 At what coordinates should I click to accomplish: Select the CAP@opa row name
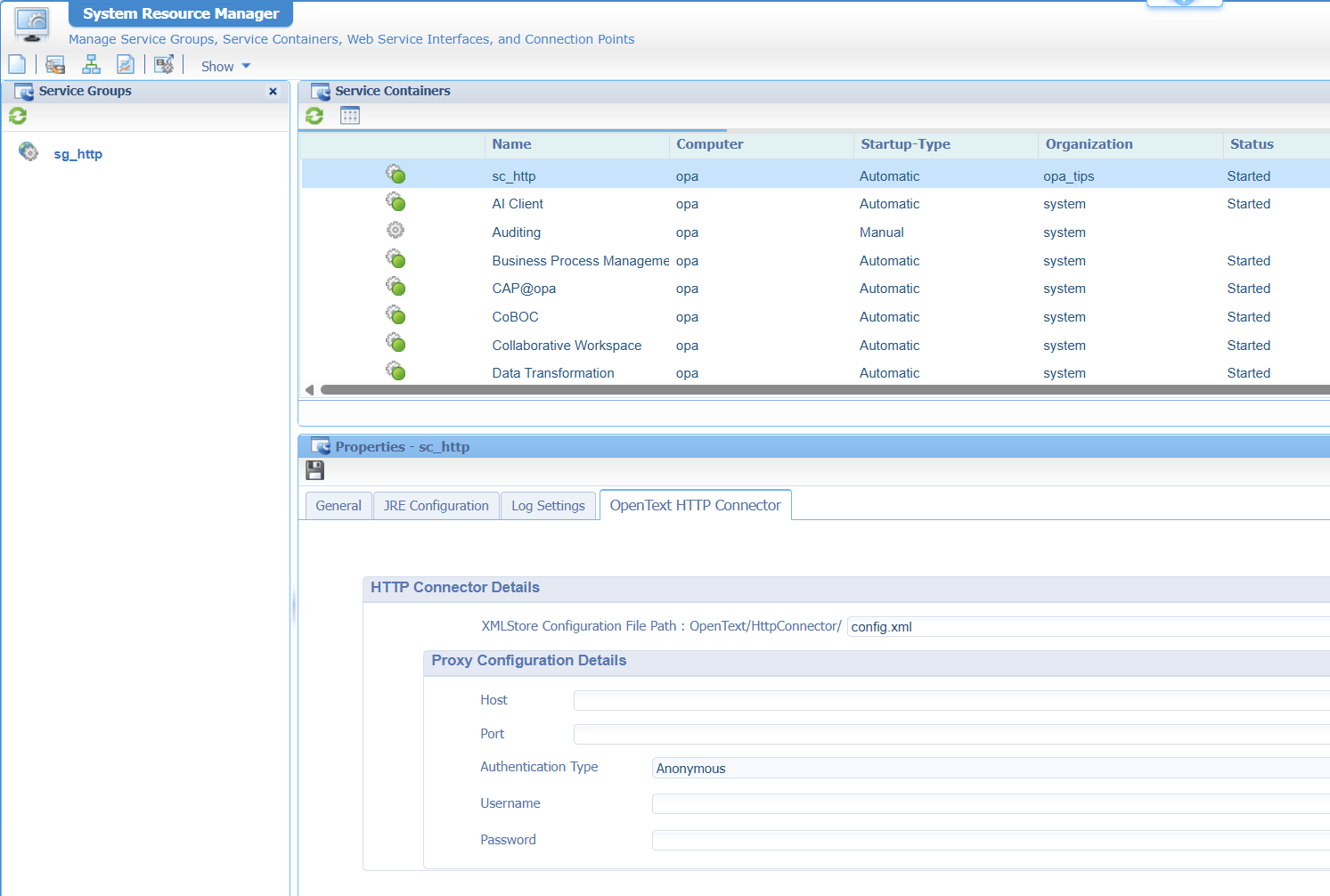click(x=524, y=289)
